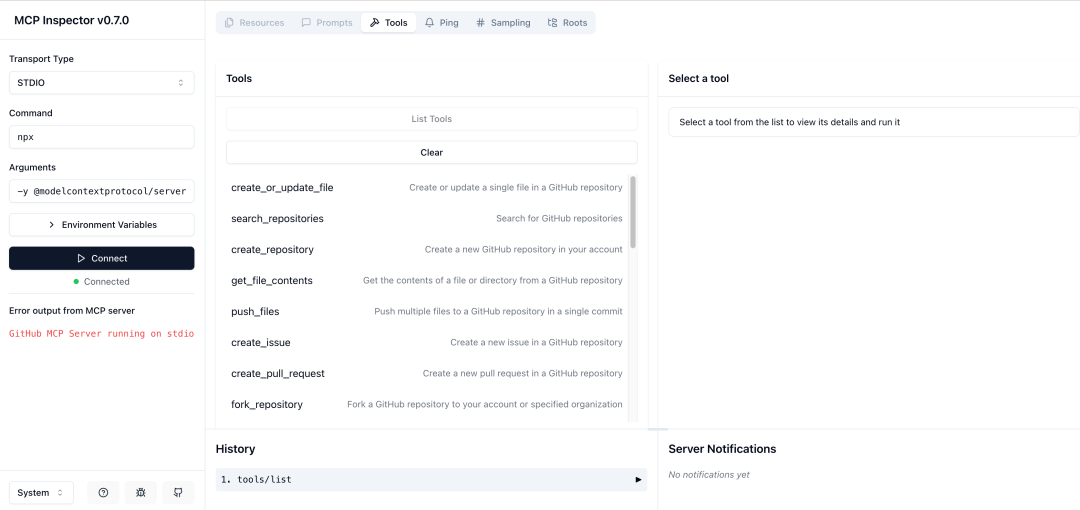Screen dimensions: 1080x510
Task: Click the bug debugging icon
Action: 141,493
